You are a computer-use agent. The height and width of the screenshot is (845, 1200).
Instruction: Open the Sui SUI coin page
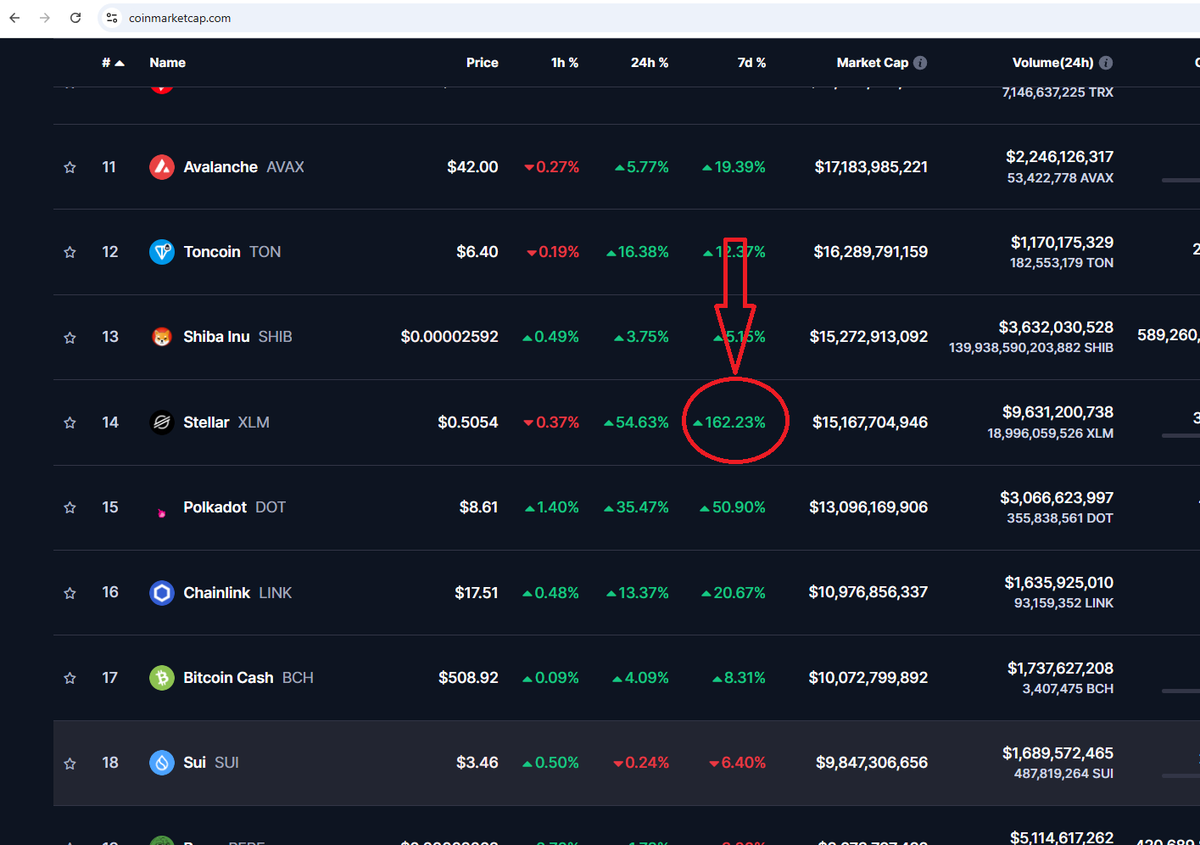coord(211,763)
